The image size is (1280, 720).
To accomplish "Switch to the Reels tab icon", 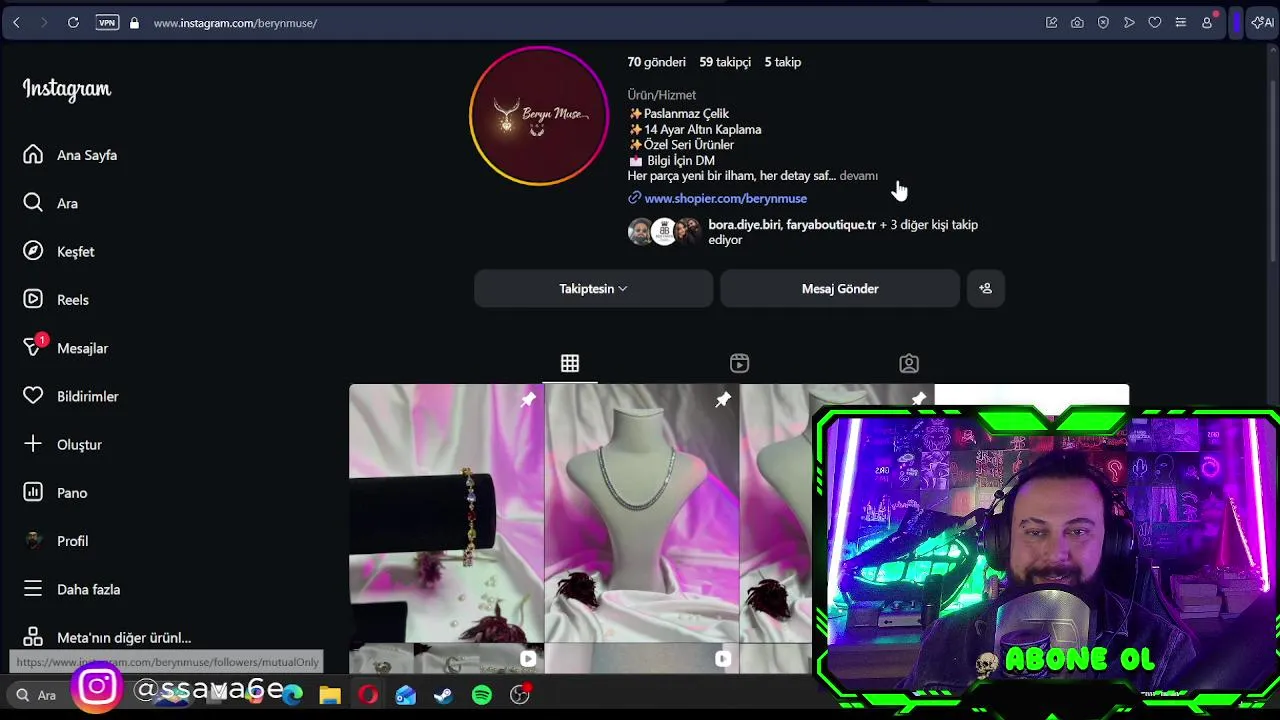I will (739, 363).
